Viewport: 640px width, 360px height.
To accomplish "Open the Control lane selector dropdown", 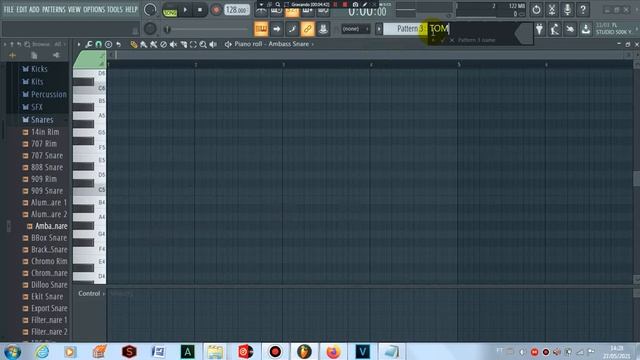I will 91,293.
